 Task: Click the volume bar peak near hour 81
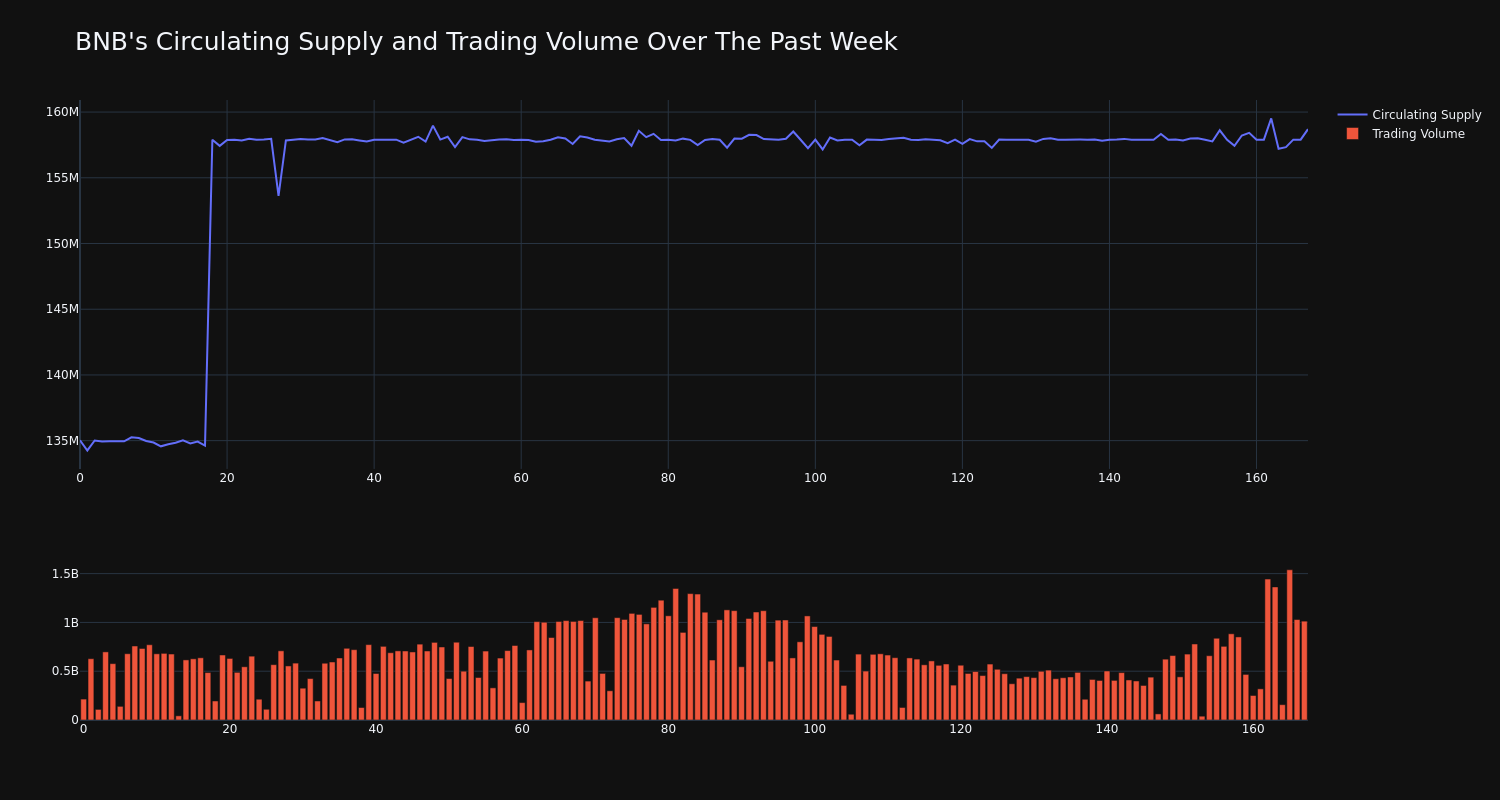[676, 654]
